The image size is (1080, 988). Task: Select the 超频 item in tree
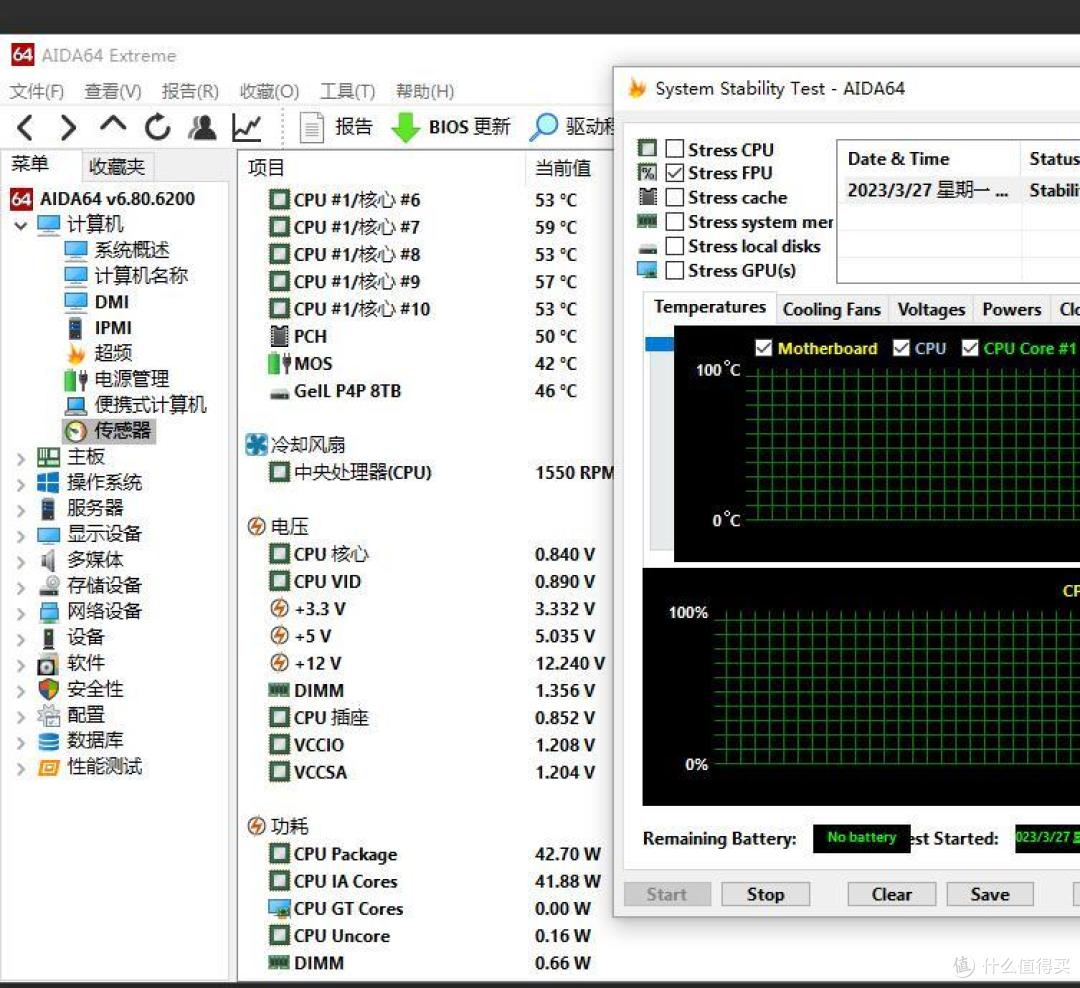coord(113,353)
